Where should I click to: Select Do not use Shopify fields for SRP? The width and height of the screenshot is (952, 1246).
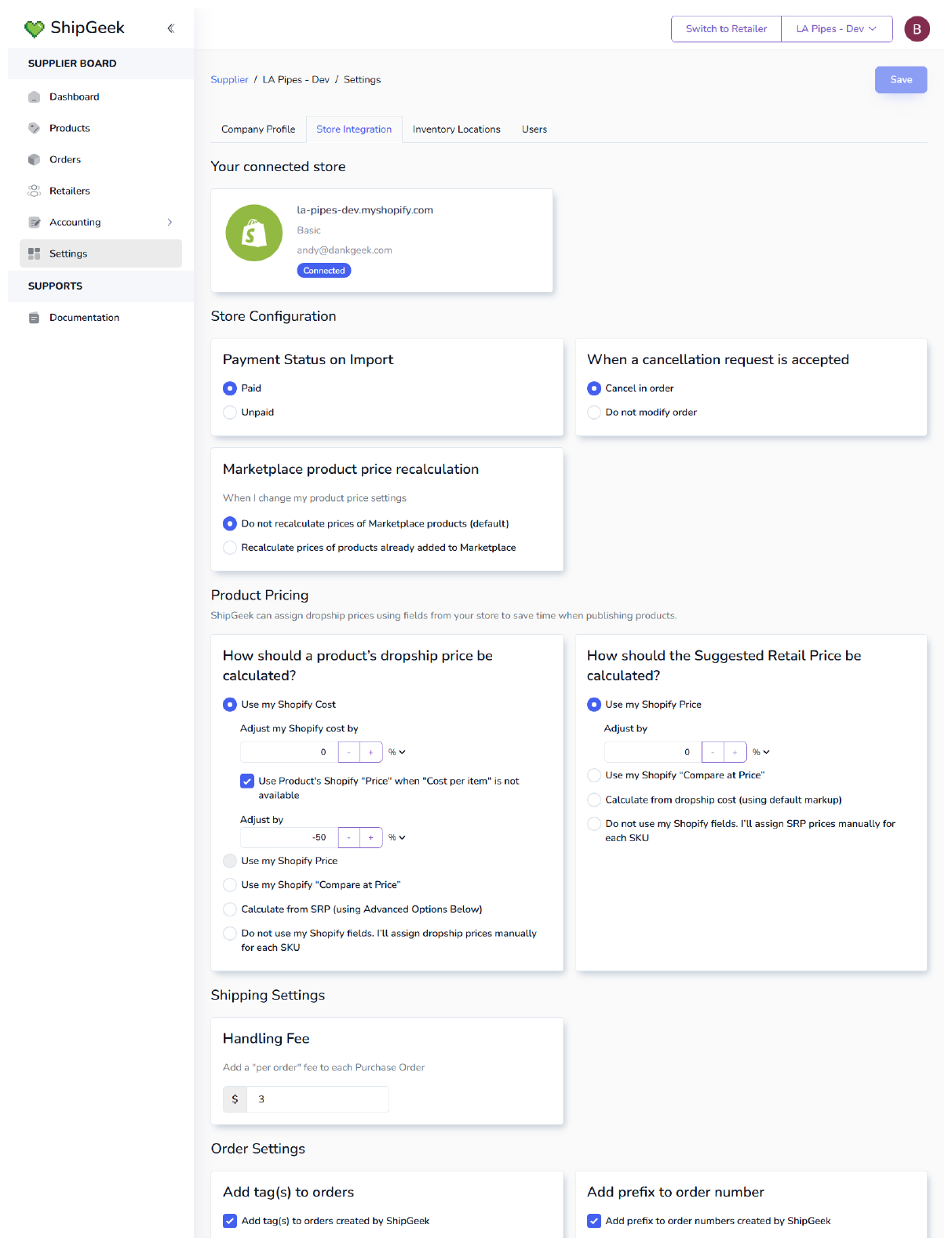(x=594, y=824)
